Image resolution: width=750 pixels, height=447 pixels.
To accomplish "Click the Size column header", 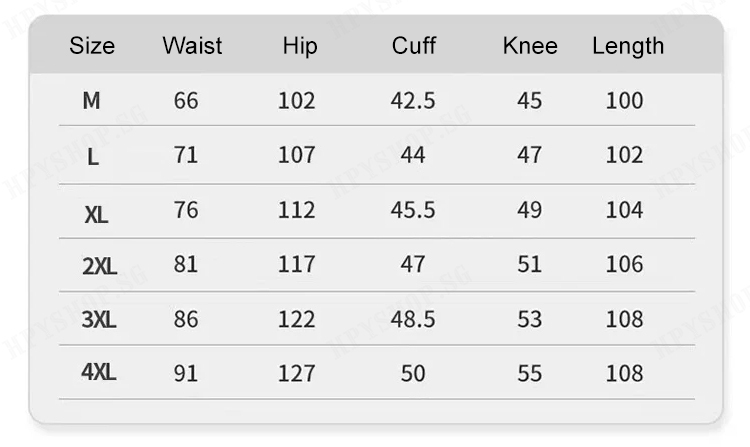I will (92, 46).
